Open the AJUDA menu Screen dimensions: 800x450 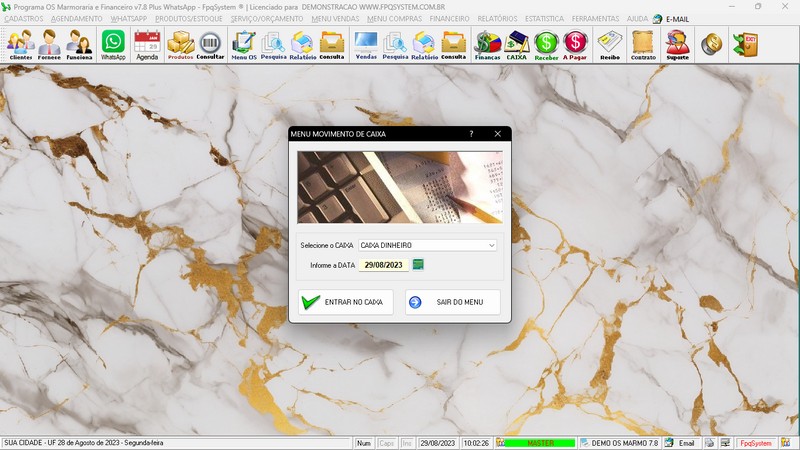coord(637,18)
